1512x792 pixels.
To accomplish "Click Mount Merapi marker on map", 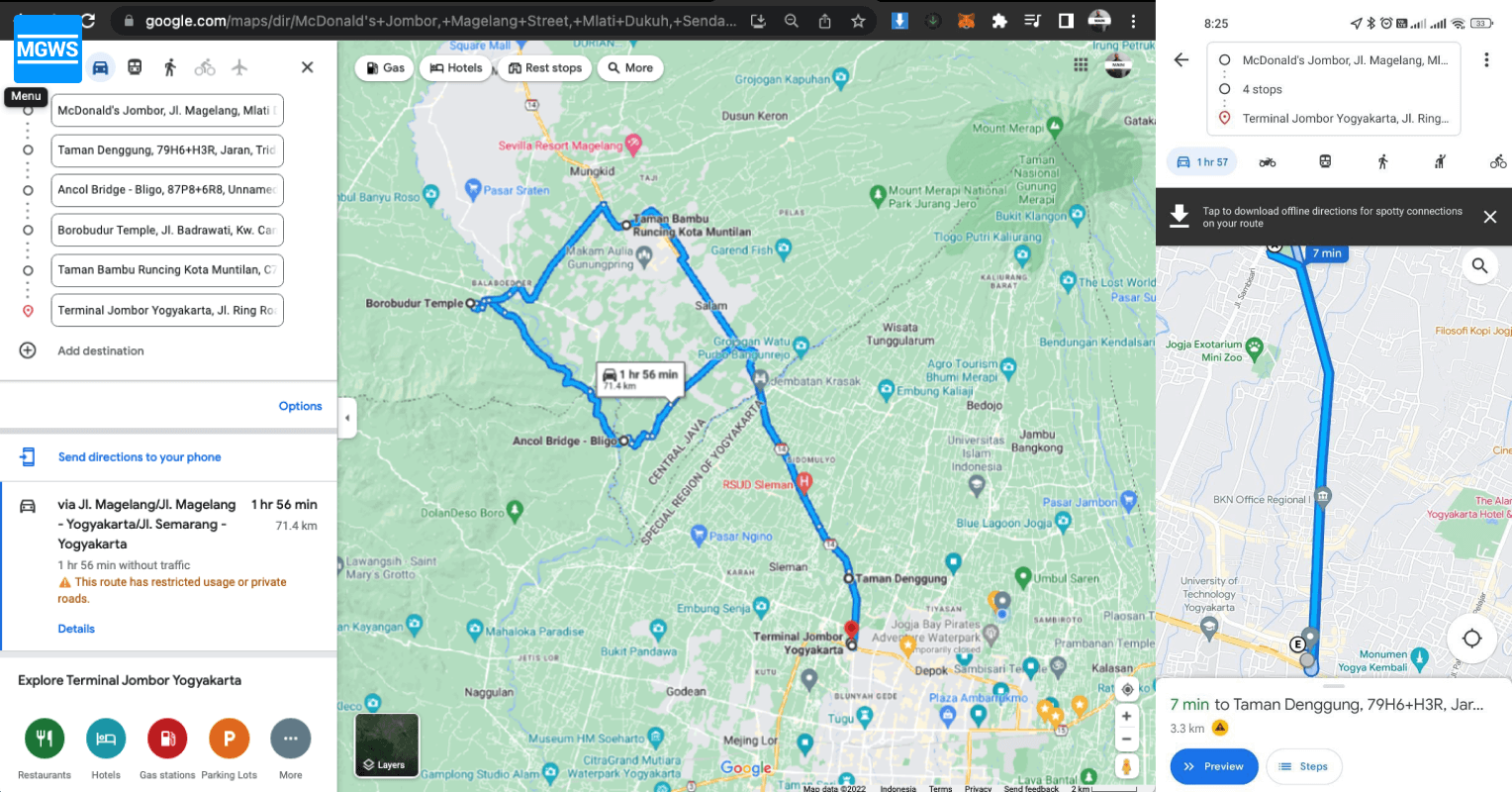I will pos(1055,126).
